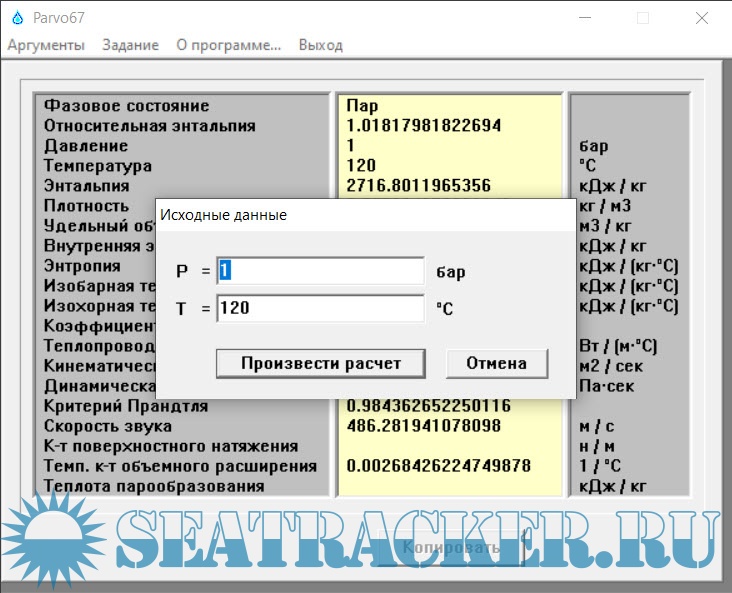This screenshot has width=732, height=593.
Task: Click the Фазовое состояние row label
Action: point(127,106)
